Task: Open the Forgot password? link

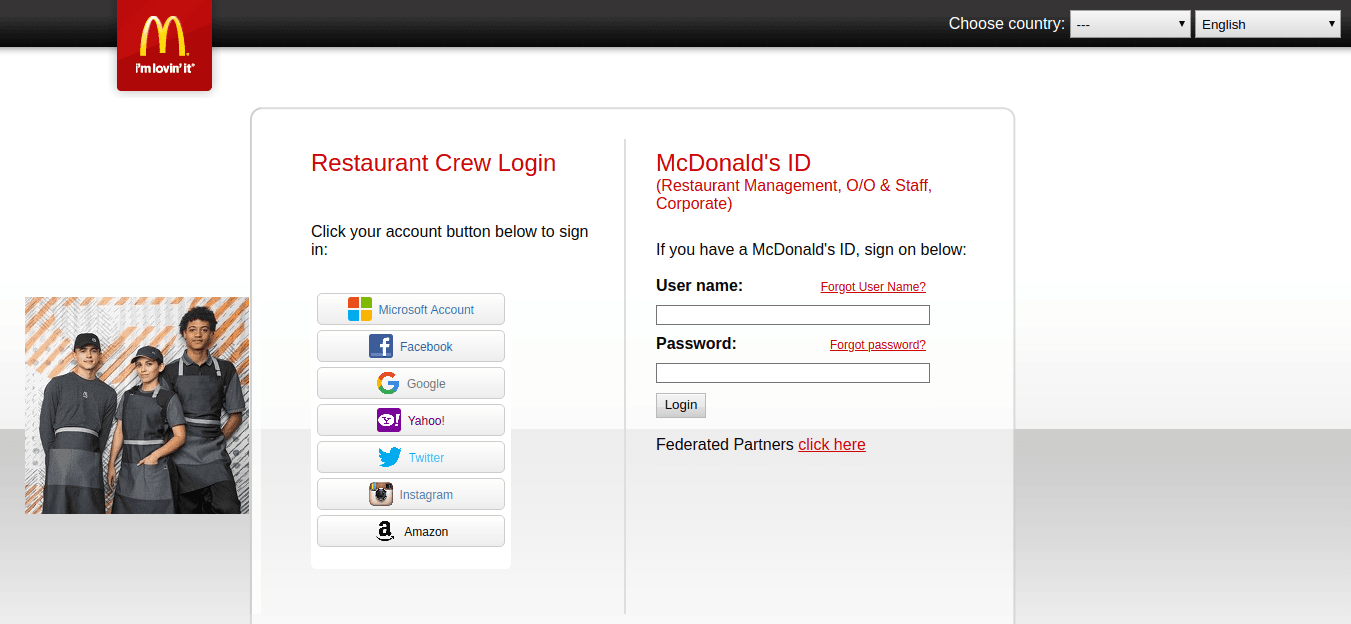Action: coord(878,345)
